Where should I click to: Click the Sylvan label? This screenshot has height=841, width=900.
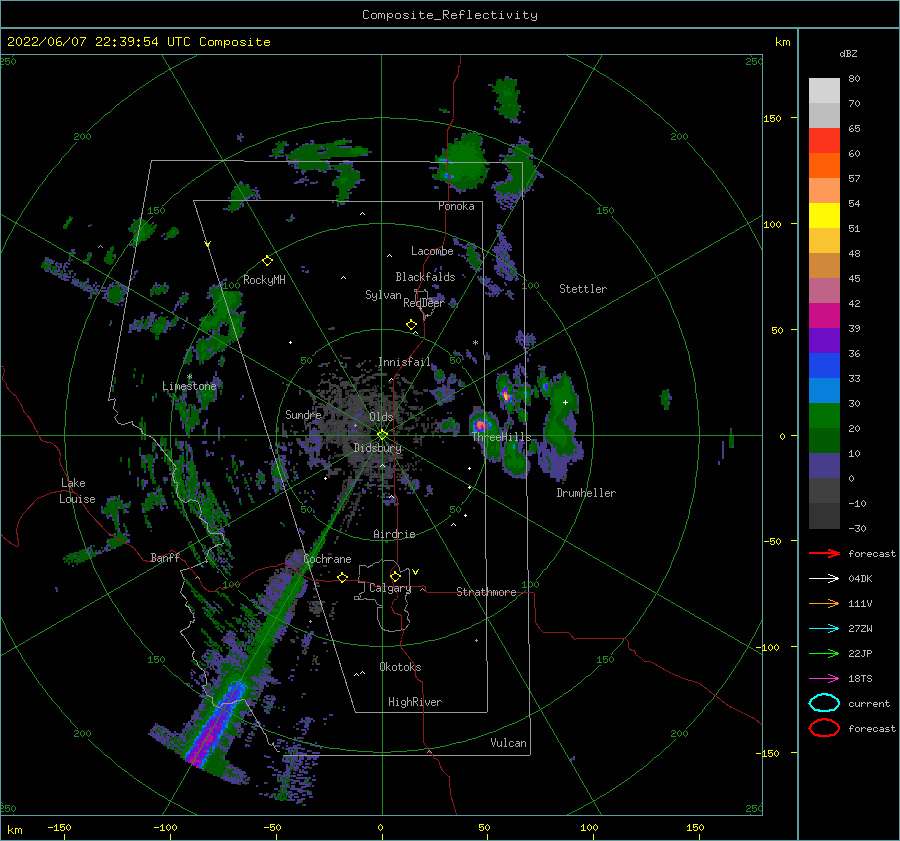point(383,295)
